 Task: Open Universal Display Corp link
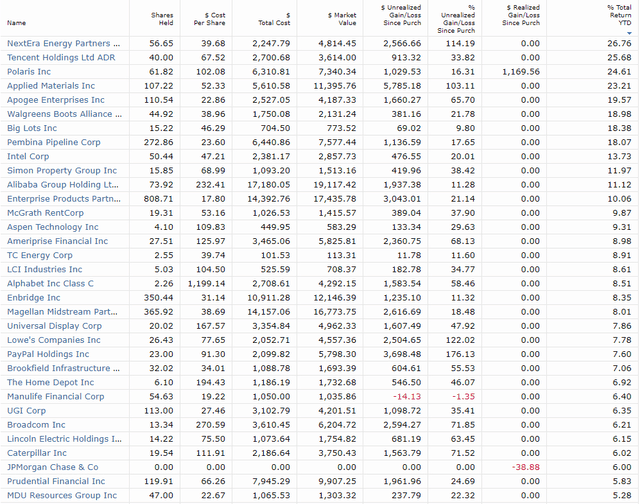pyautogui.click(x=54, y=326)
